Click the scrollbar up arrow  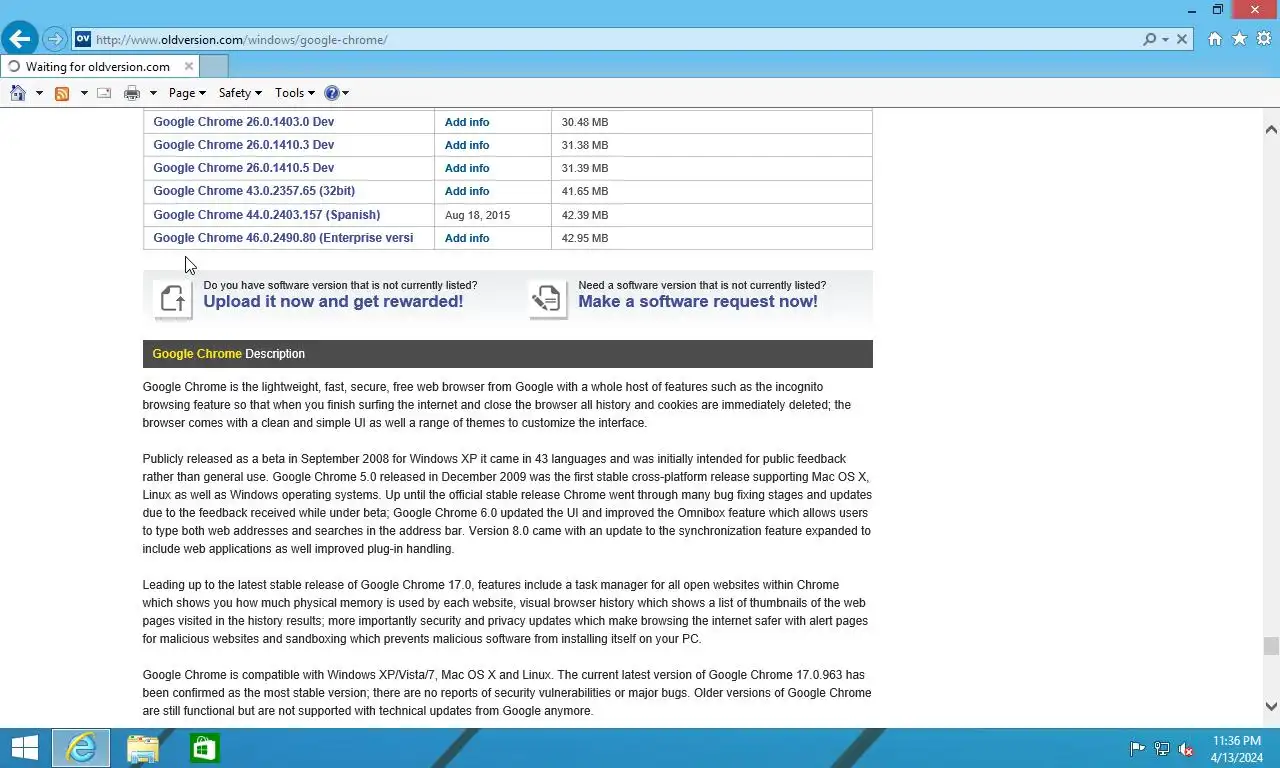(x=1271, y=129)
